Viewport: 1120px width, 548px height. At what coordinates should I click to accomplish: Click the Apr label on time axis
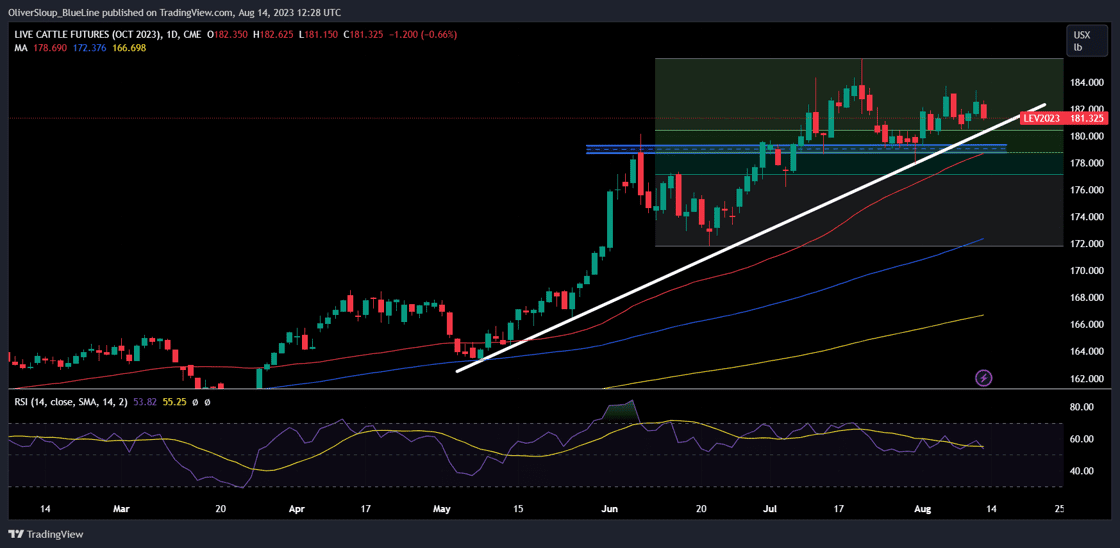point(296,509)
